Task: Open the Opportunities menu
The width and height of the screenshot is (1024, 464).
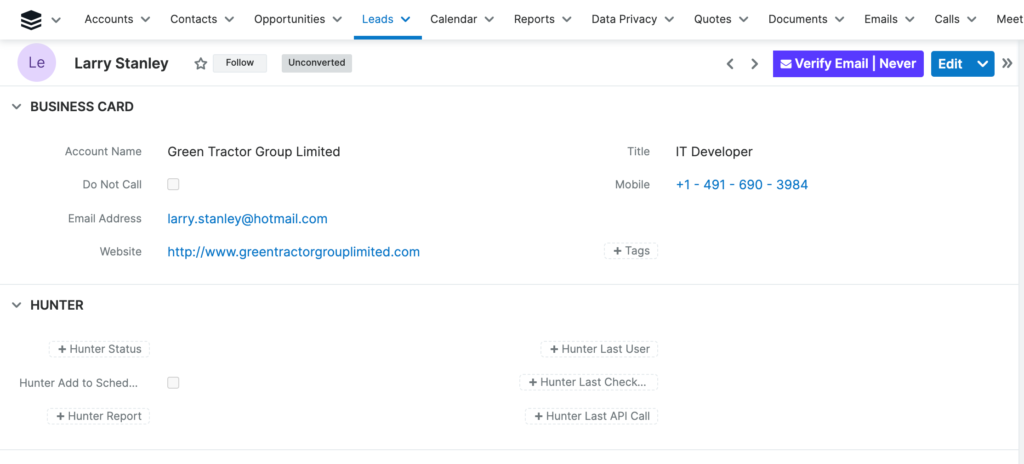Action: pos(297,19)
